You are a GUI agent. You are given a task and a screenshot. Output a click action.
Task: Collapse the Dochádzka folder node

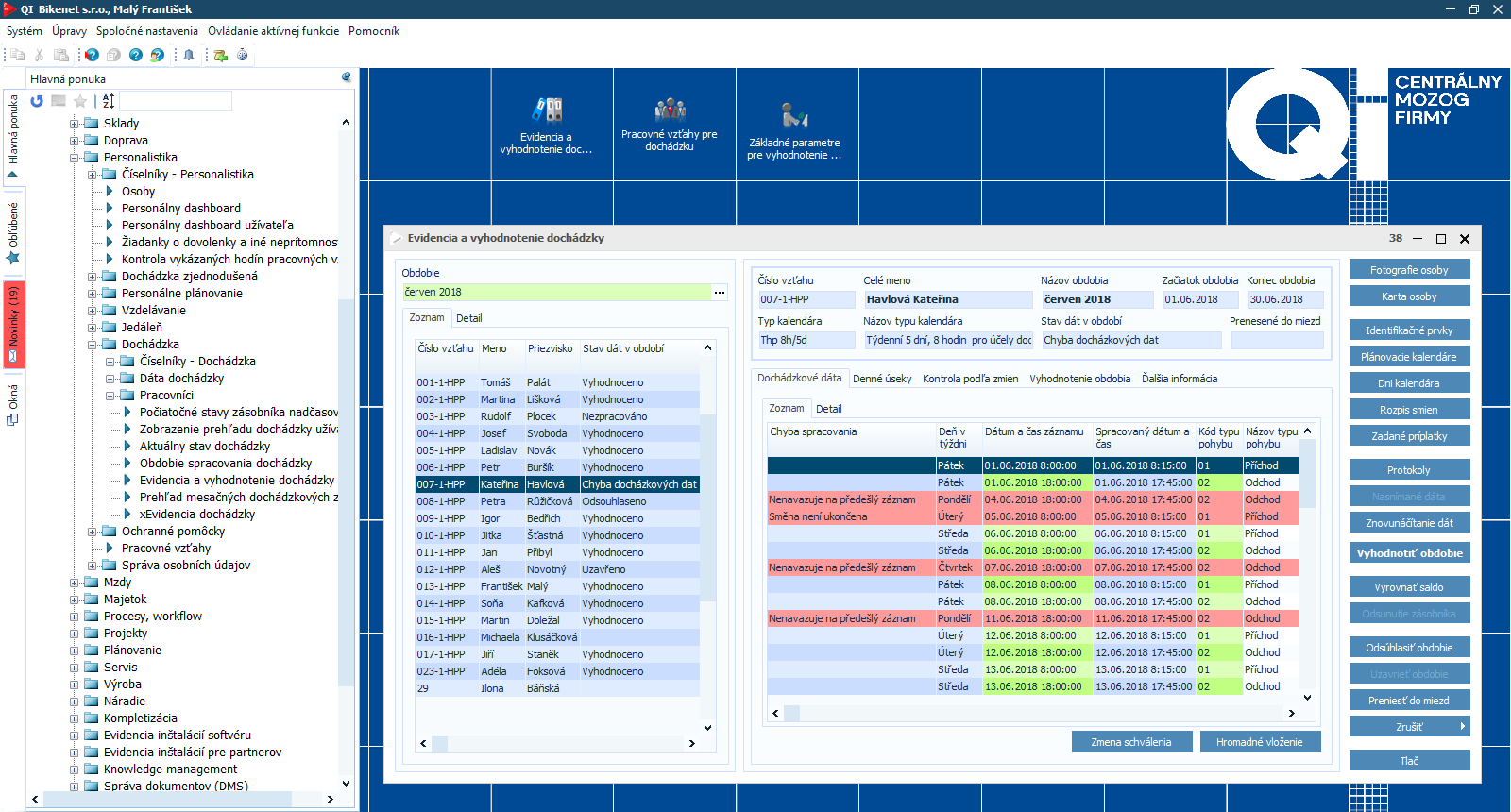click(x=93, y=345)
